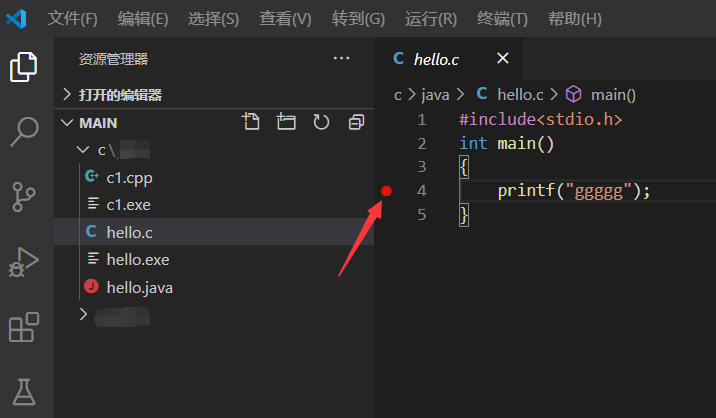Open the 文件(F) menu

73,19
